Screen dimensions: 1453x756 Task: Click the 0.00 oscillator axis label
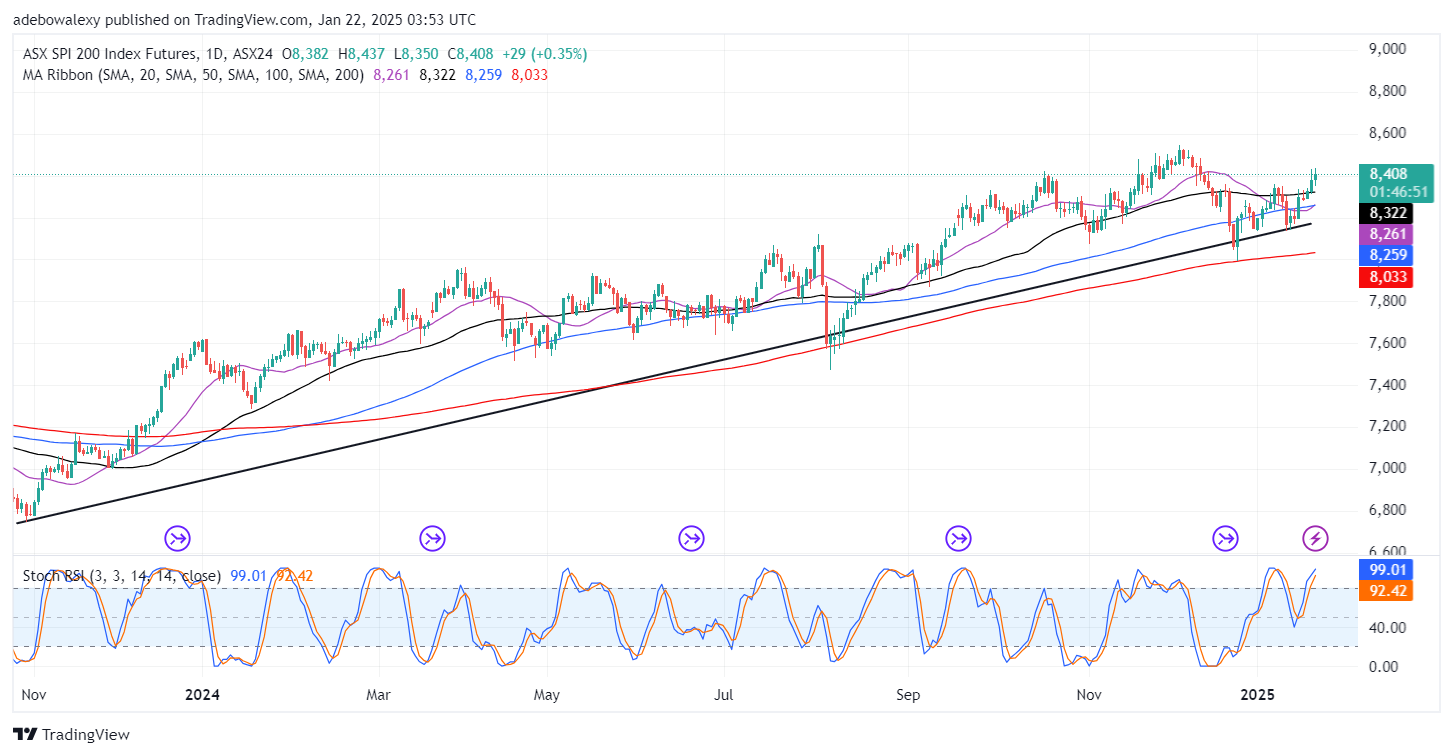(1382, 667)
